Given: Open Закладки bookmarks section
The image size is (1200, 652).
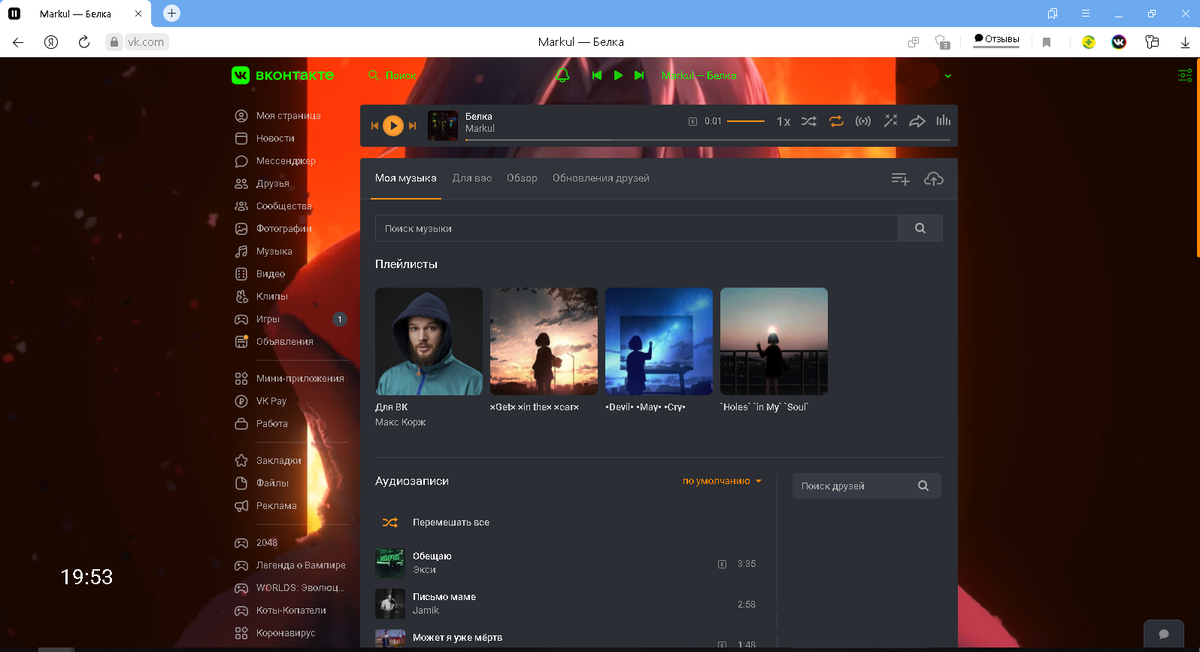Looking at the screenshot, I should pyautogui.click(x=267, y=461).
